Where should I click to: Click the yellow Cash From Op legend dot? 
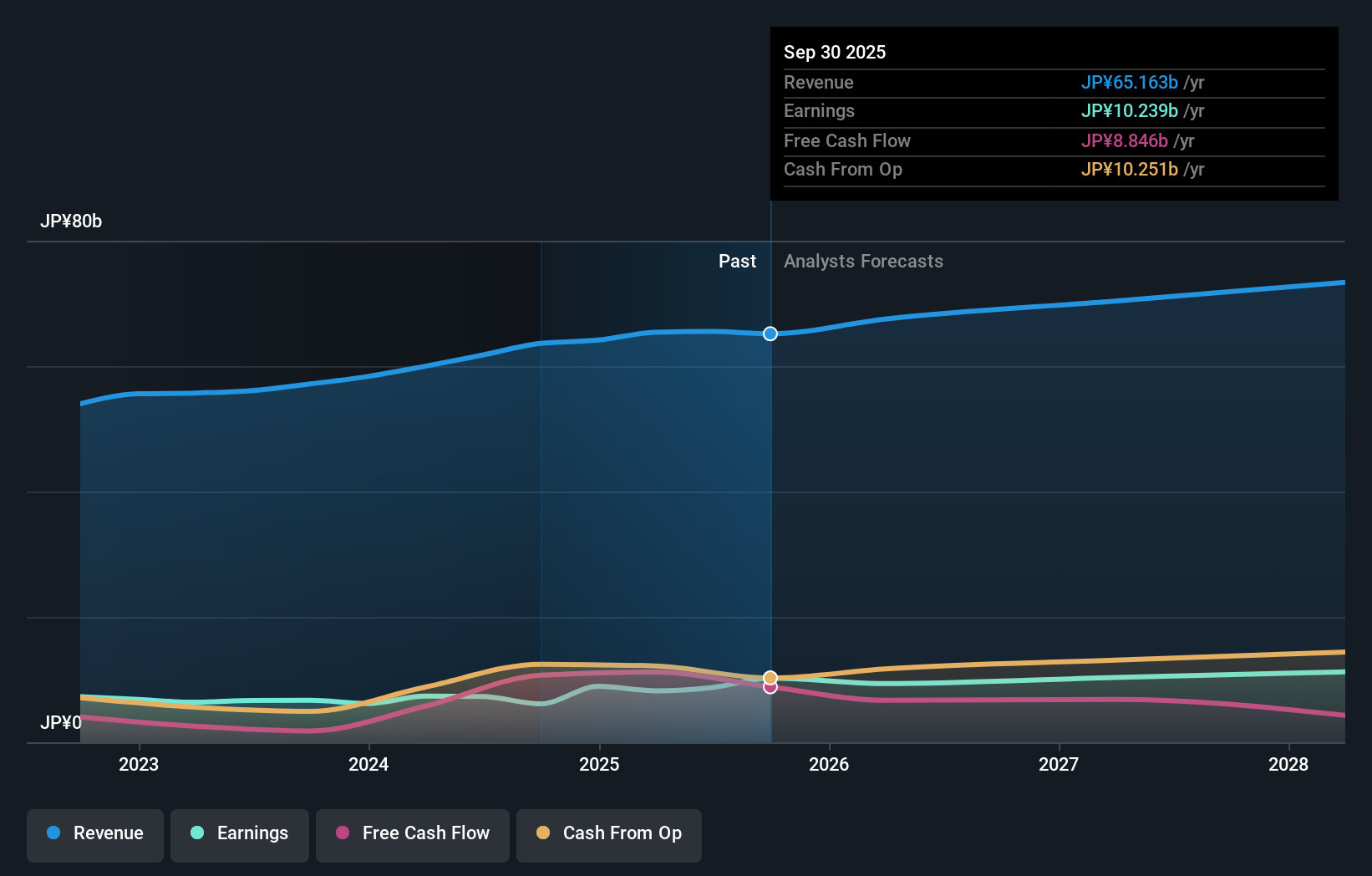(x=543, y=833)
